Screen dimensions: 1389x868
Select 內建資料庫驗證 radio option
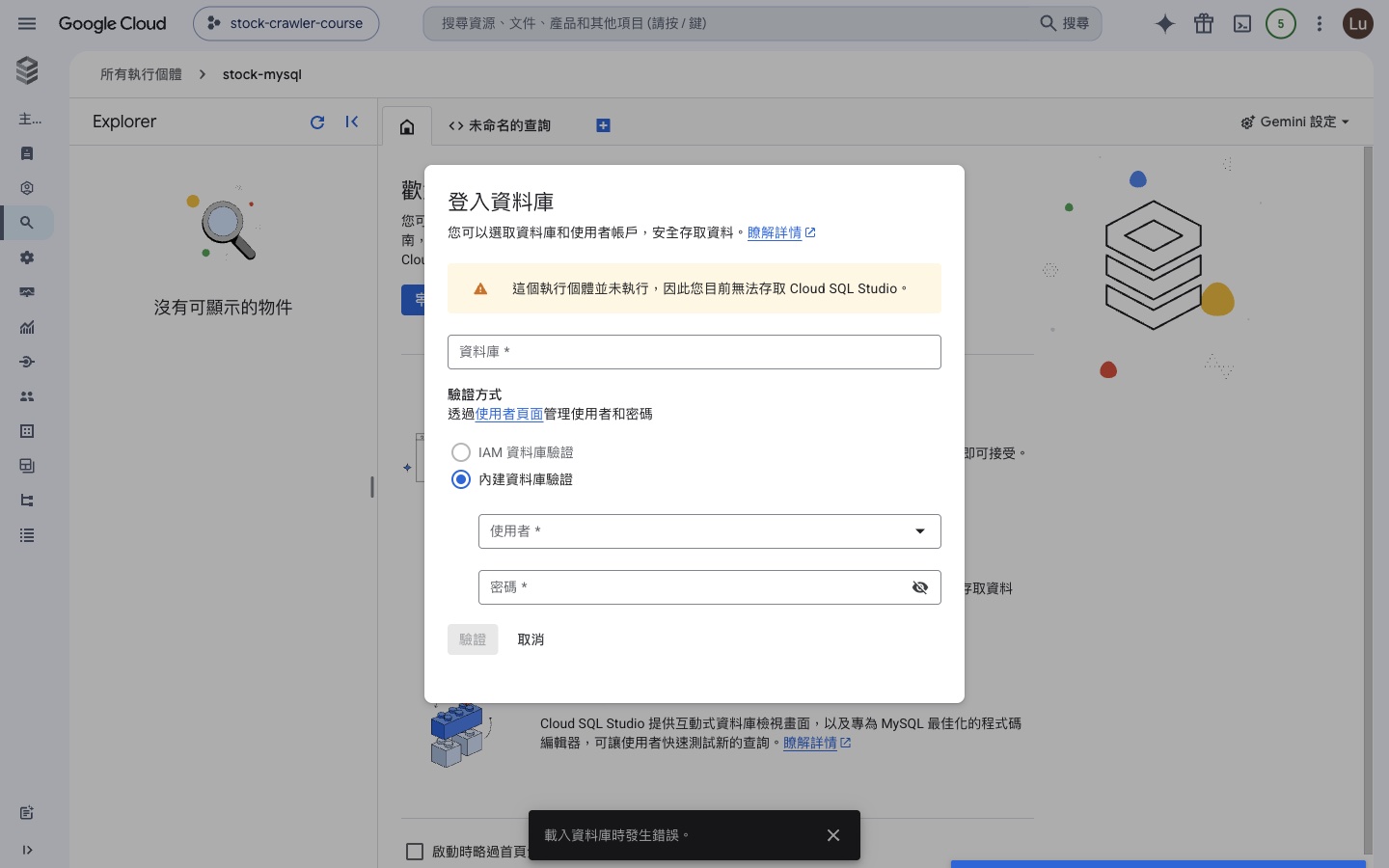coord(461,479)
